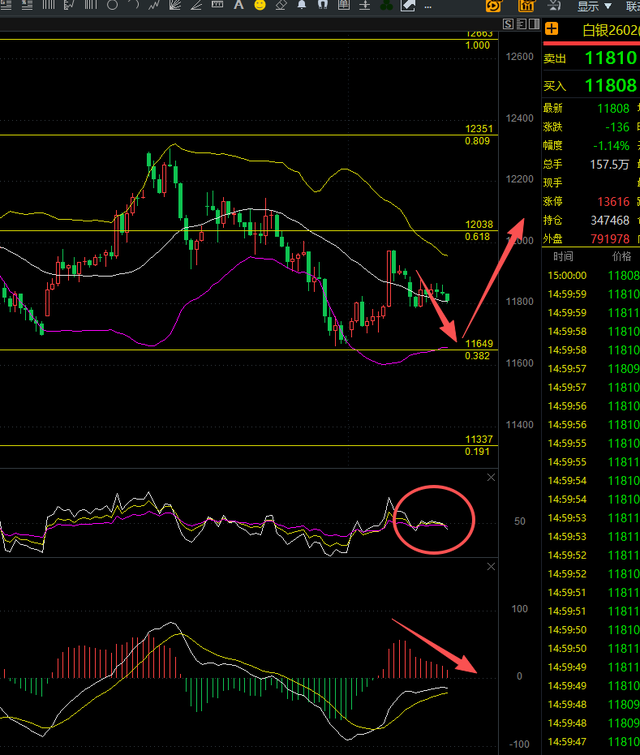Click the S icon above the chart
Image resolution: width=640 pixels, height=755 pixels.
click(x=508, y=24)
